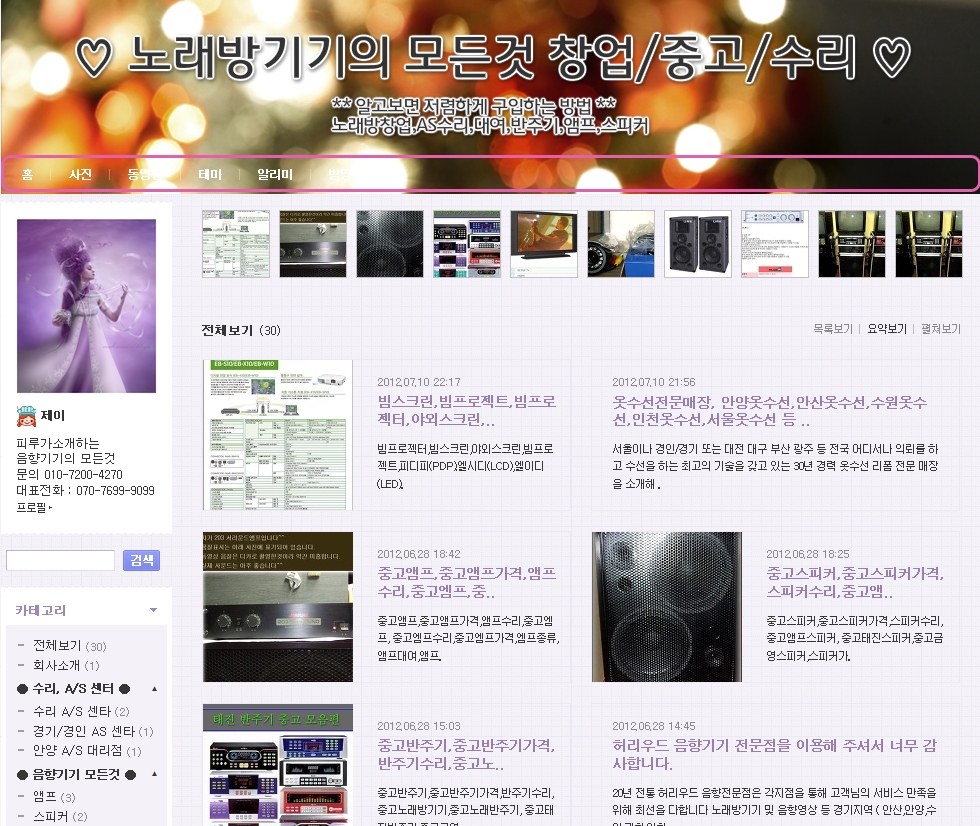Click the chef avatar icon beside 제이
Viewport: 980px width, 826px height.
(x=27, y=415)
